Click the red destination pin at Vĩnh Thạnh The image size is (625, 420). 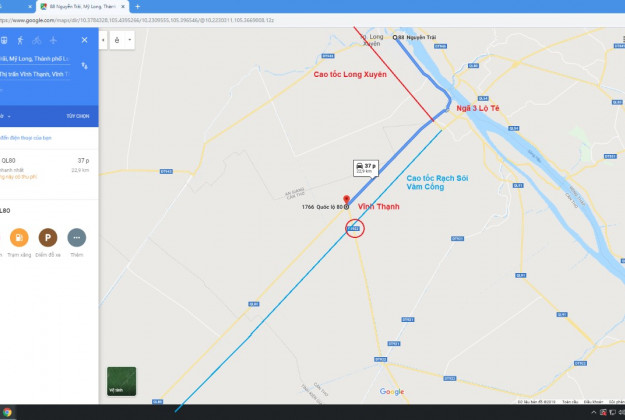346,199
